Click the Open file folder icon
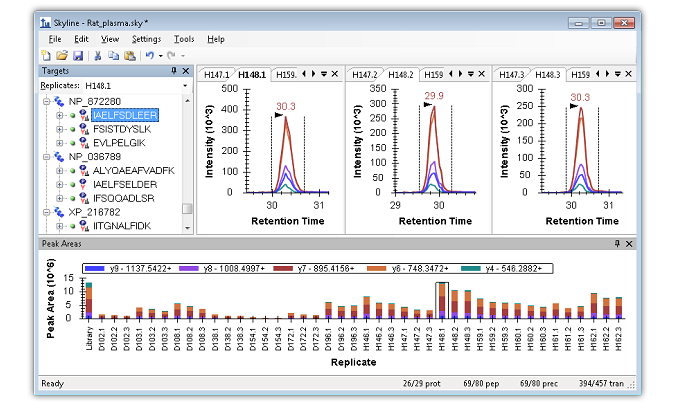Viewport: 685px width, 410px height. (x=61, y=55)
